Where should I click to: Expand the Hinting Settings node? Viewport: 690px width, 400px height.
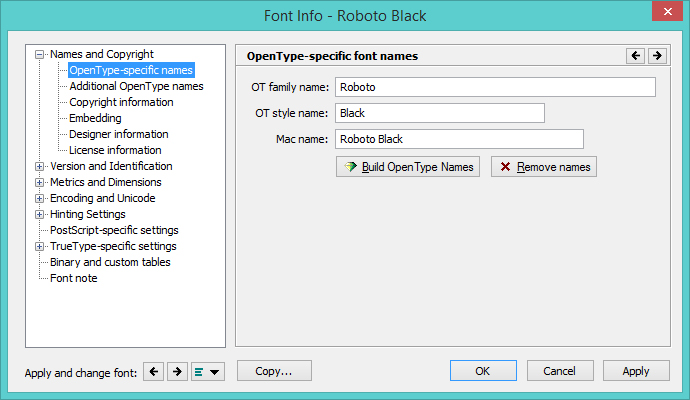(40, 215)
